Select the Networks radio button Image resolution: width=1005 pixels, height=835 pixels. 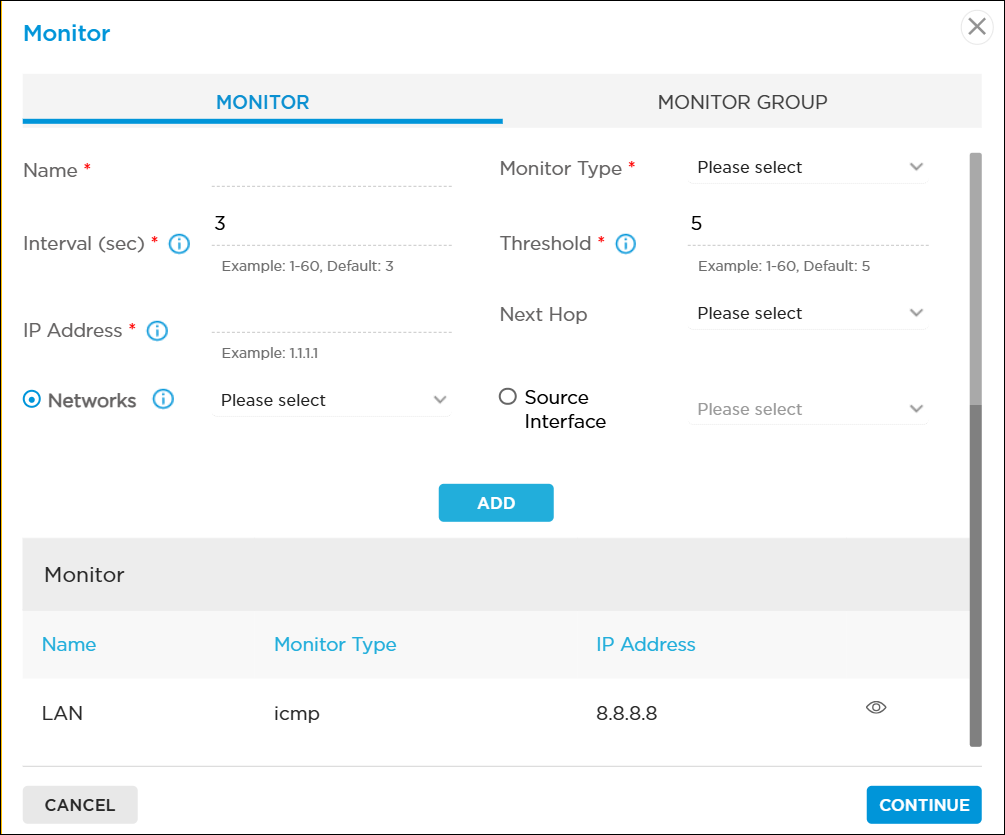click(32, 400)
